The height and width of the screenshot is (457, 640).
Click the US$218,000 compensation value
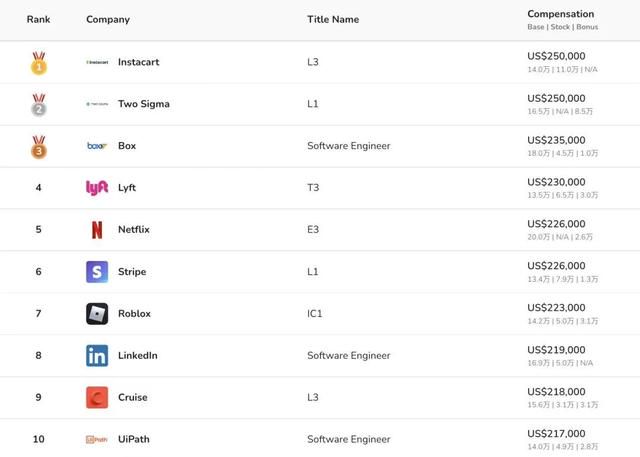[556, 392]
